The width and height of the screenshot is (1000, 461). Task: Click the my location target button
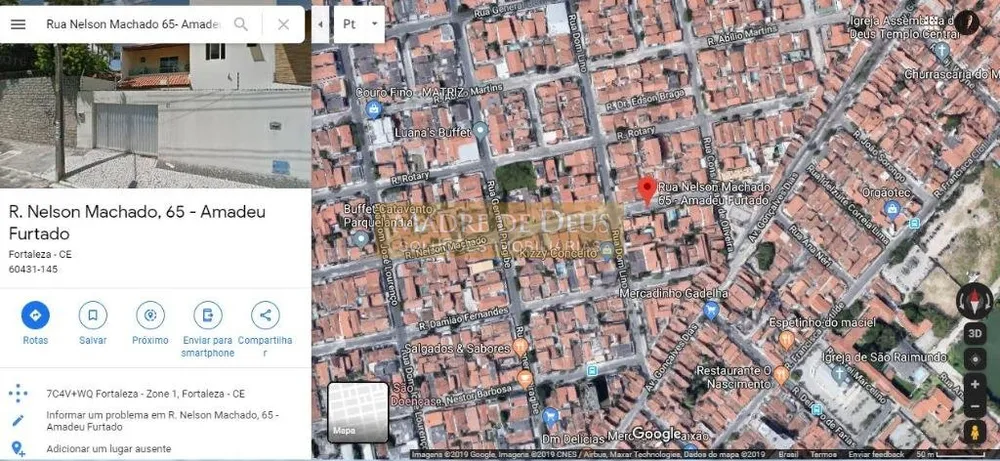tap(974, 360)
